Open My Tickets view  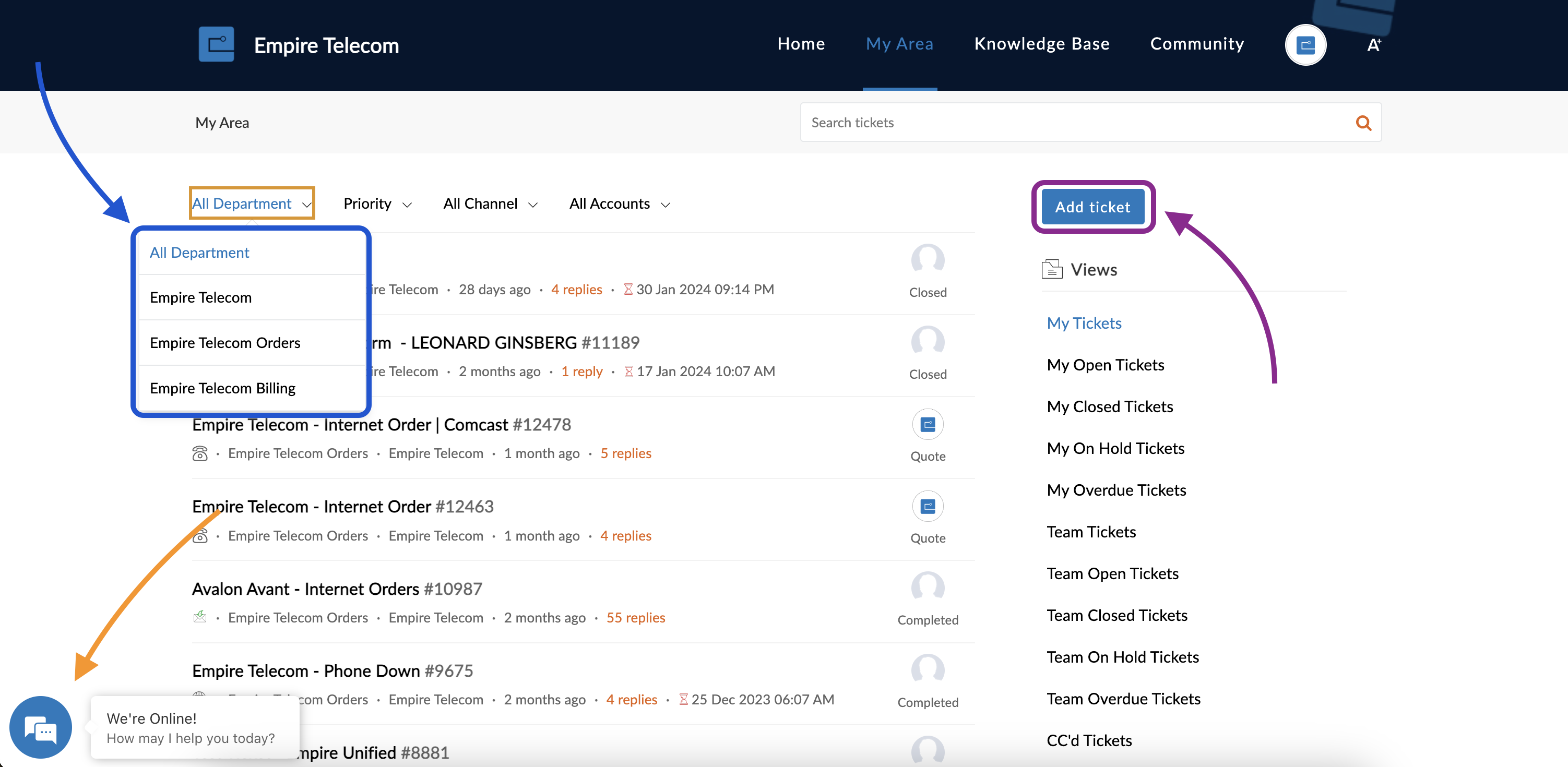pos(1084,323)
